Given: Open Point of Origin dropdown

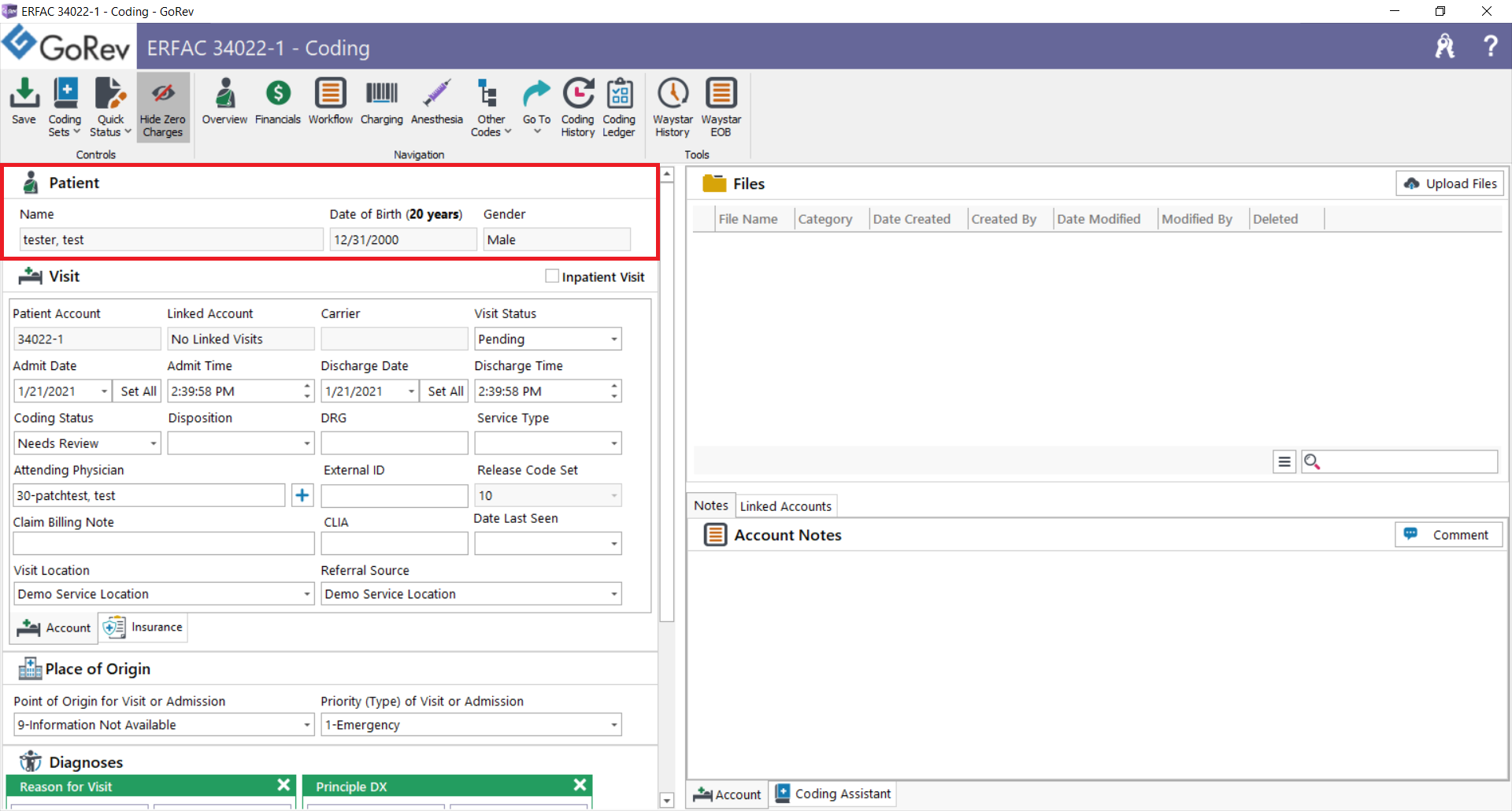Looking at the screenshot, I should 307,724.
